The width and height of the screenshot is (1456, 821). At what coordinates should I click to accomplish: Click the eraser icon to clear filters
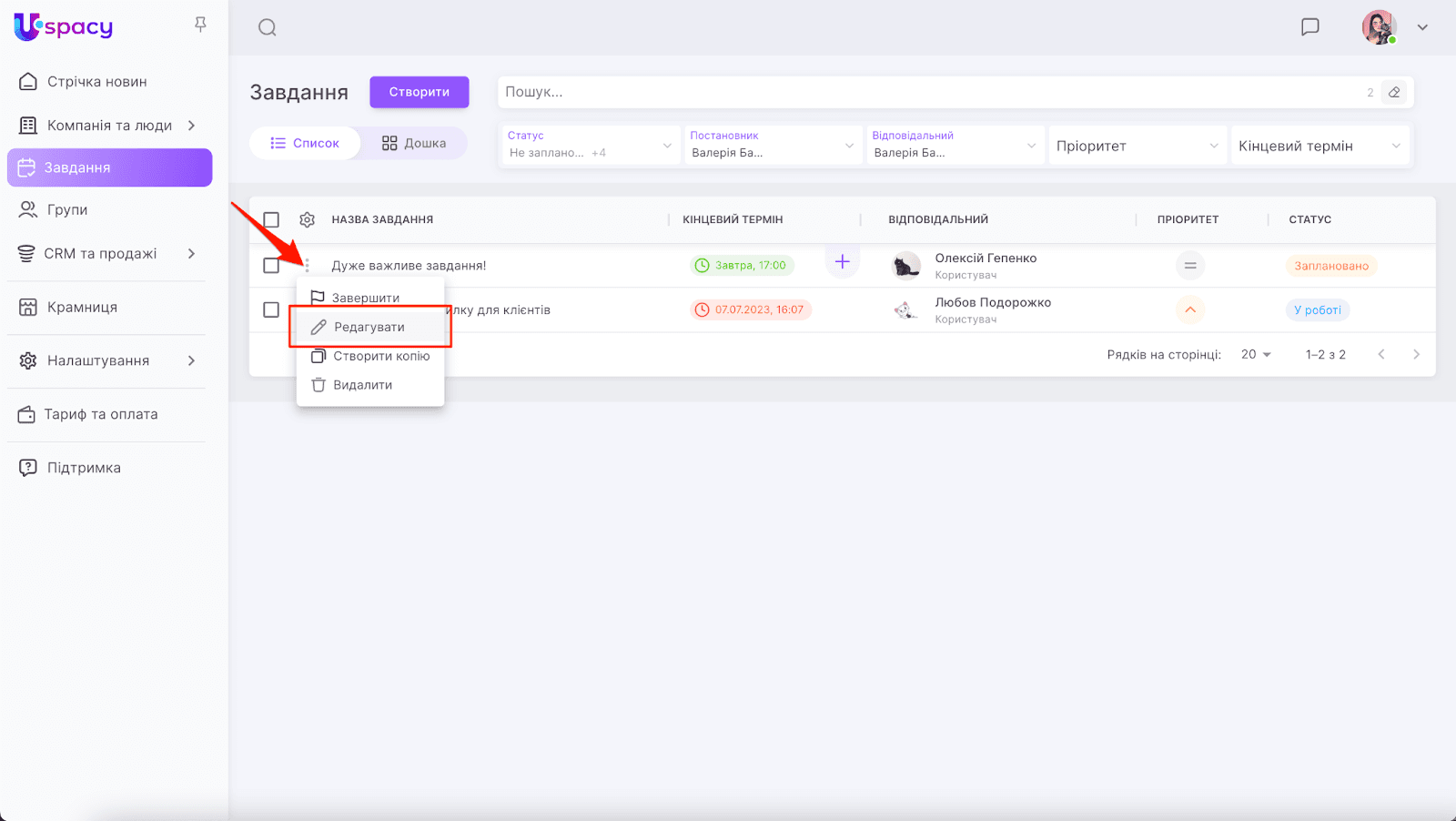coord(1394,92)
